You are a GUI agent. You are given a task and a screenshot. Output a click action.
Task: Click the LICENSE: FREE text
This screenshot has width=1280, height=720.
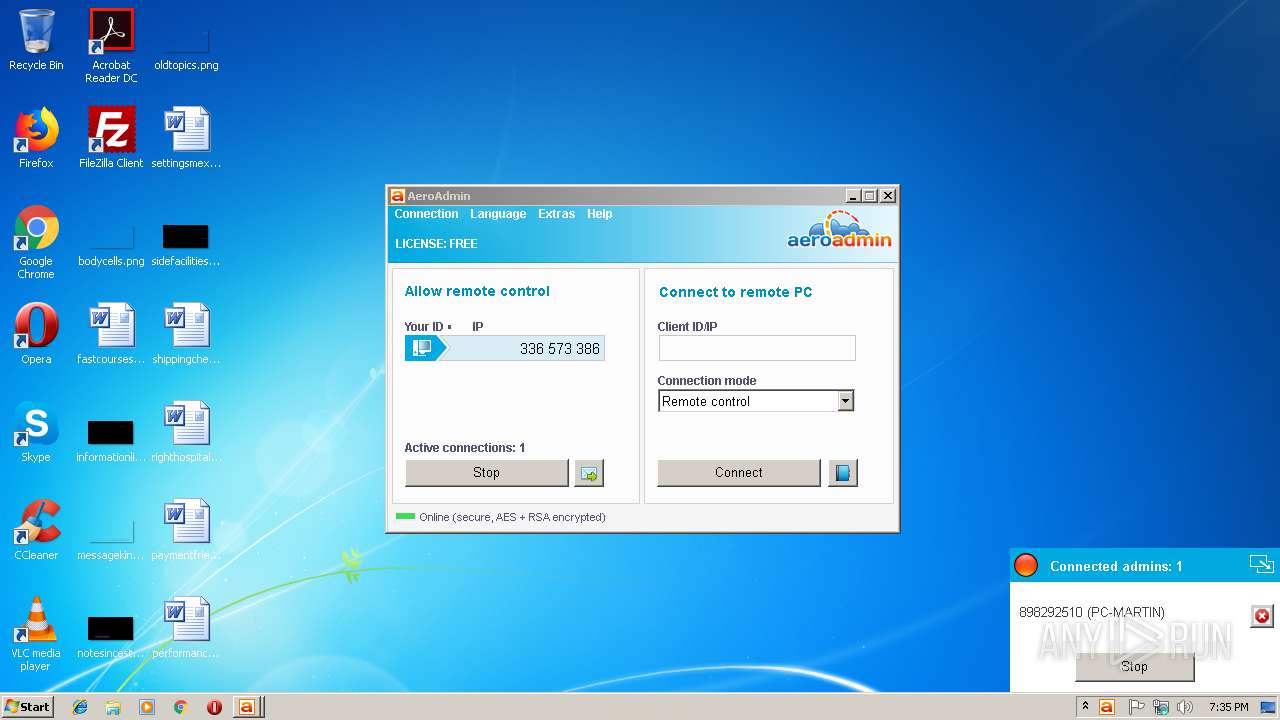[436, 244]
